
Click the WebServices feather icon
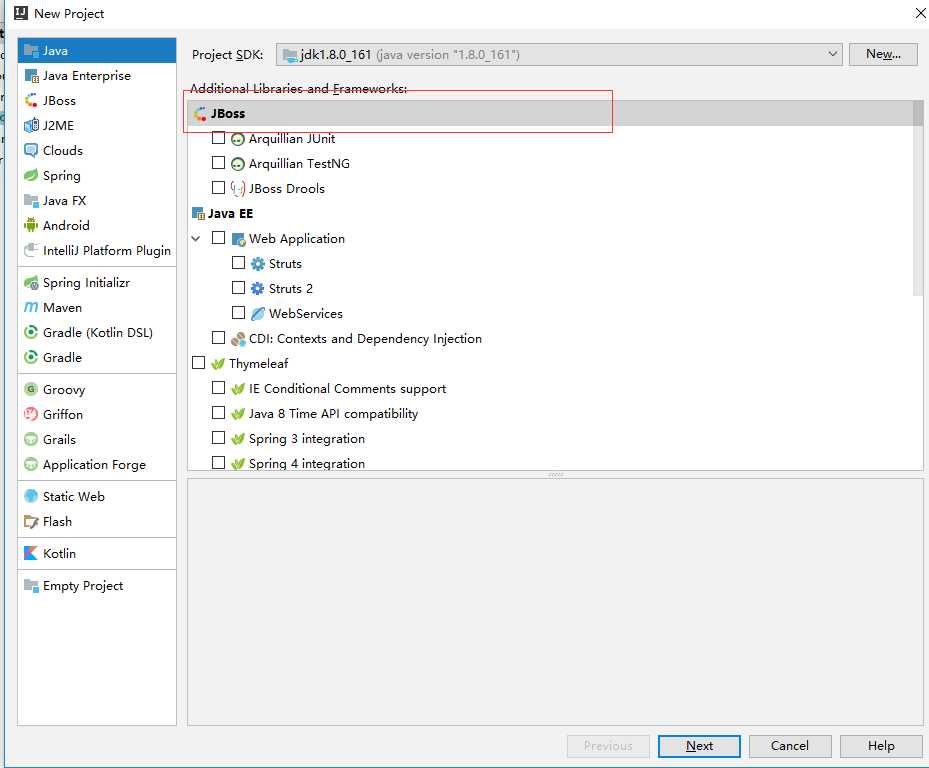tap(258, 313)
